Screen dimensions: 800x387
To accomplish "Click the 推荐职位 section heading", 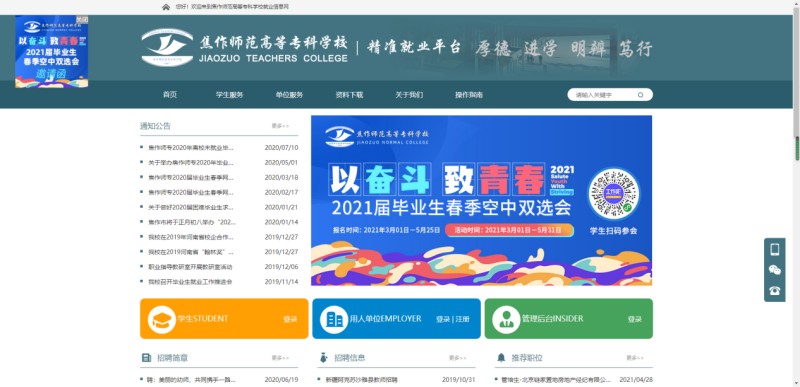I will (527, 358).
